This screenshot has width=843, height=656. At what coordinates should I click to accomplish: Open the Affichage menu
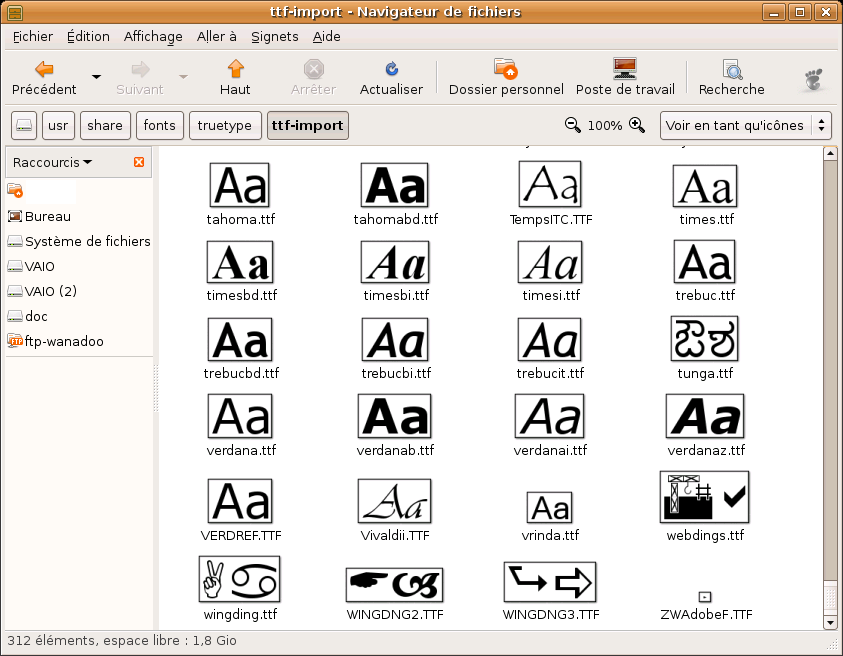[x=153, y=36]
